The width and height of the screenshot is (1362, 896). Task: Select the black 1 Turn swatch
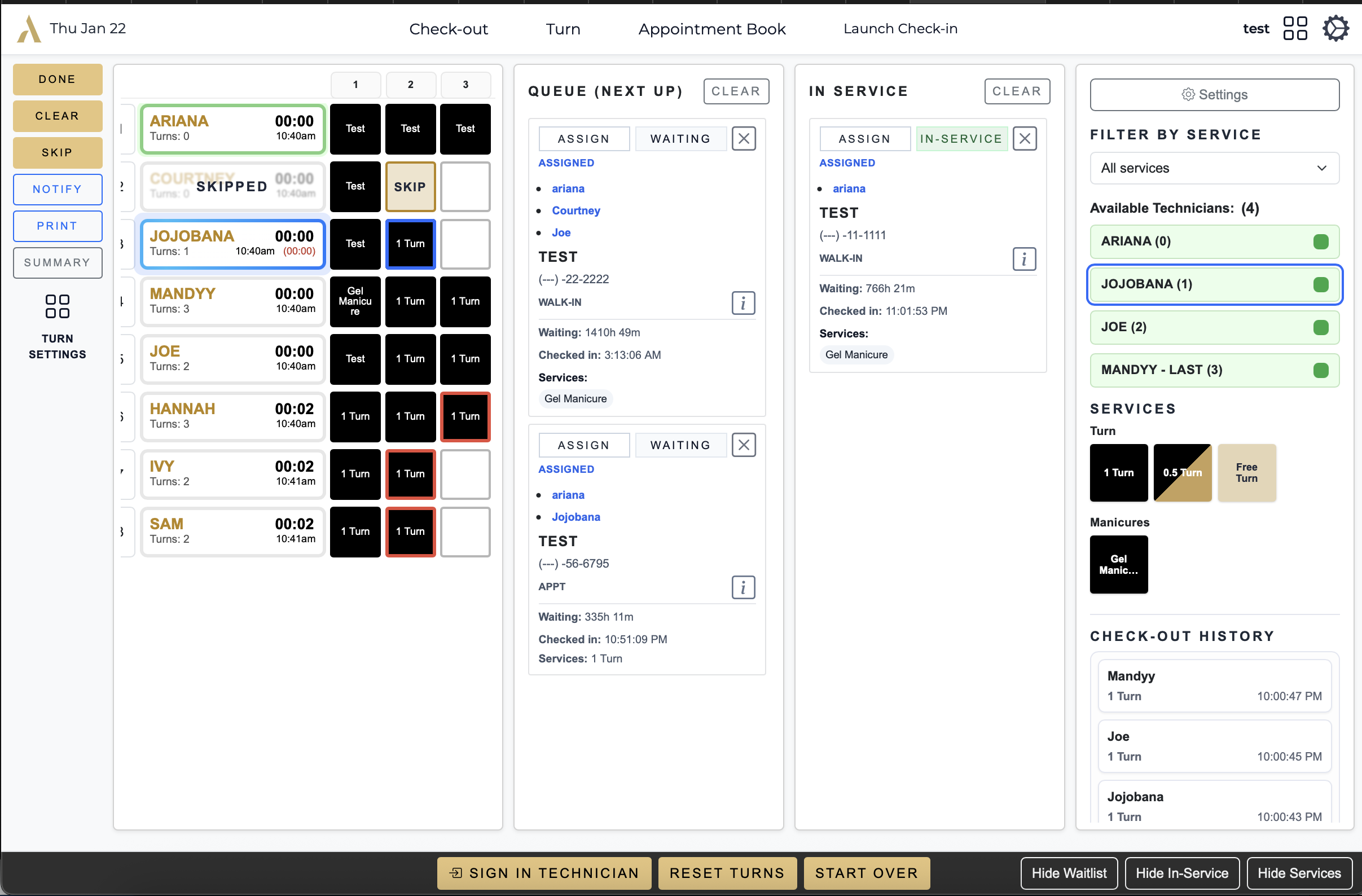point(1118,473)
